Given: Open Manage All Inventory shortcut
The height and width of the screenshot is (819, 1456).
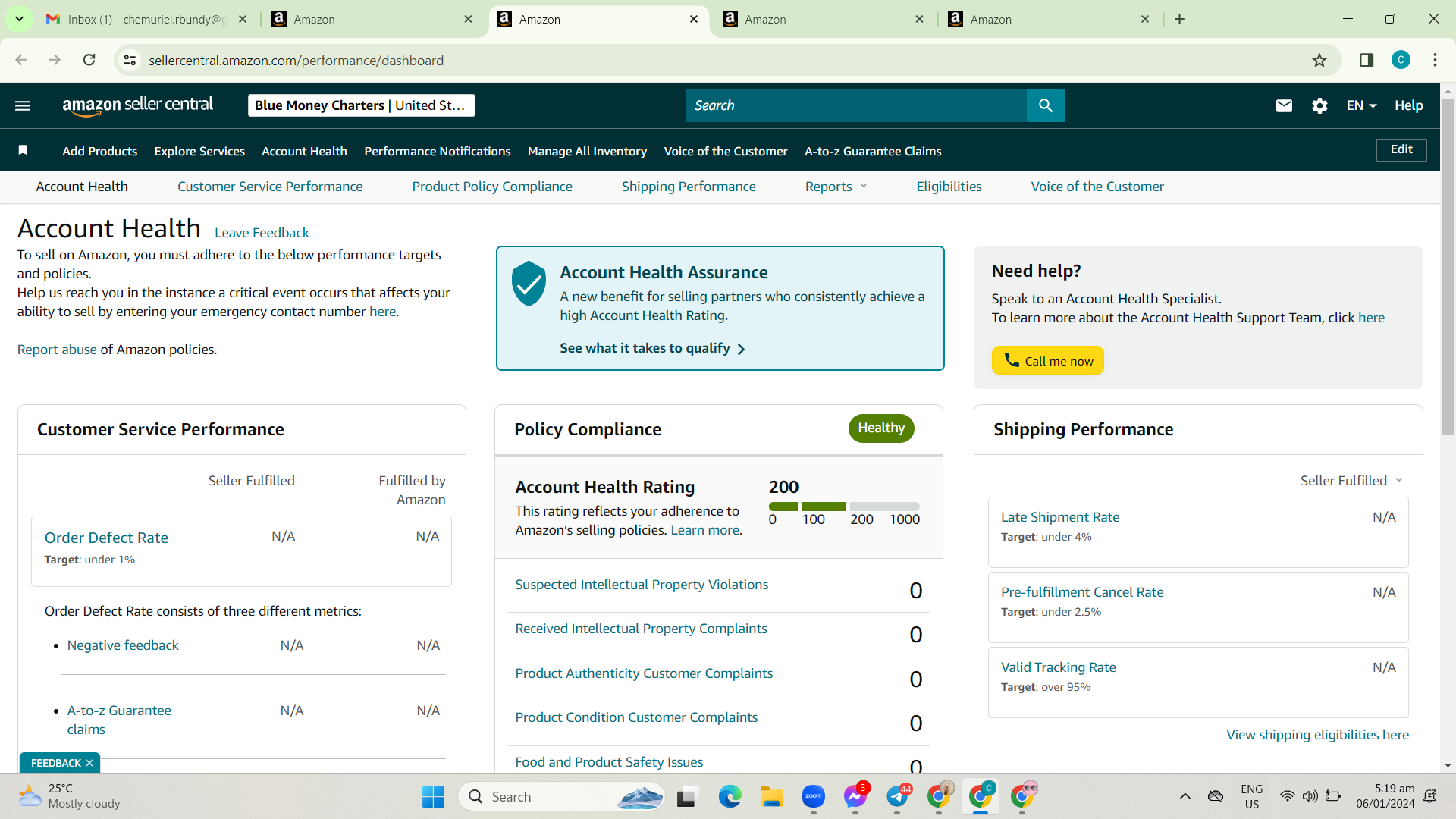Looking at the screenshot, I should 587,151.
